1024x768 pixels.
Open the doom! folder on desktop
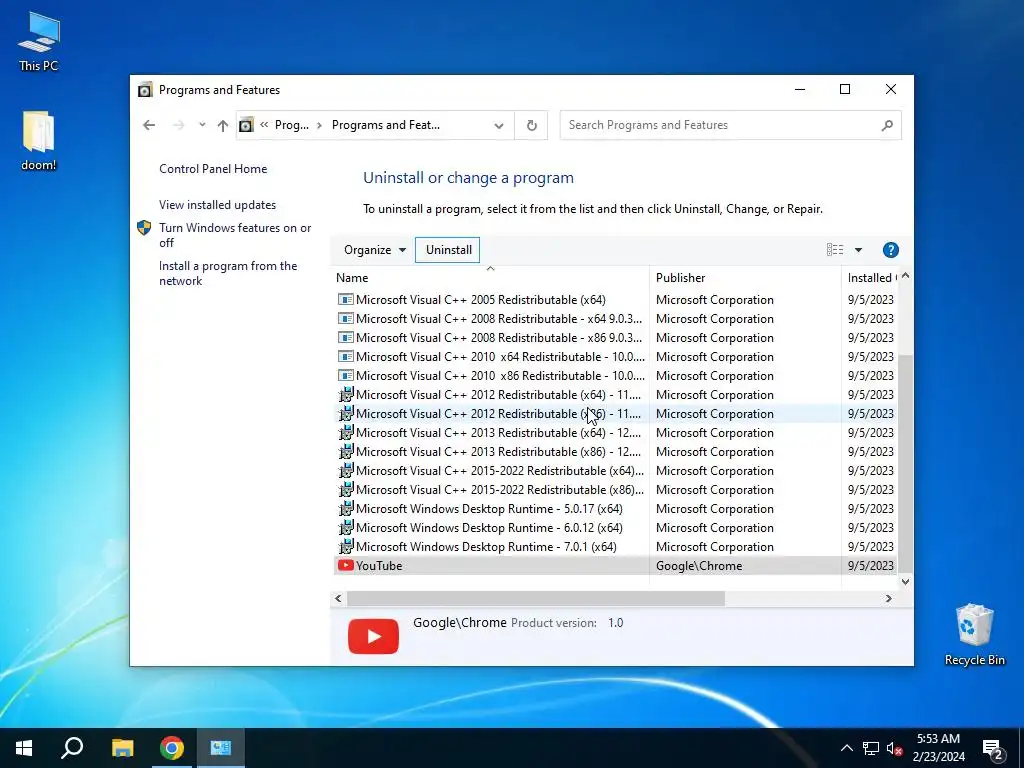(x=39, y=140)
